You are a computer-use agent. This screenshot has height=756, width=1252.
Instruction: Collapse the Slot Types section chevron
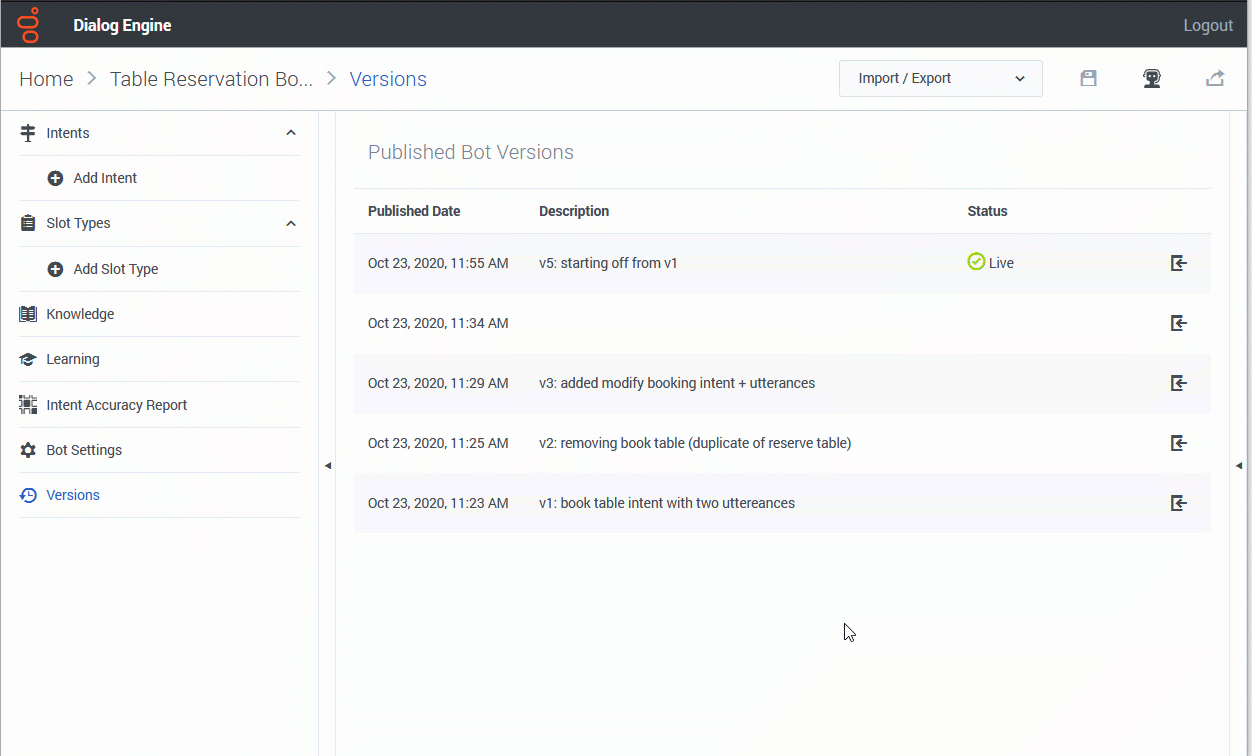[291, 223]
